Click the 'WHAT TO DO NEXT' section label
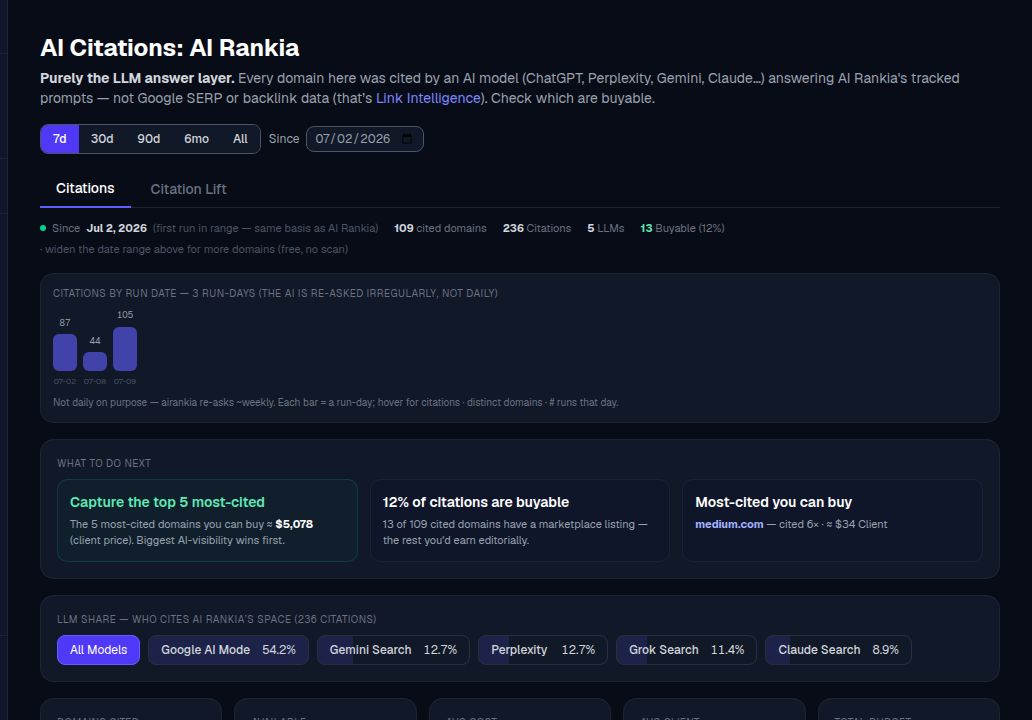The width and height of the screenshot is (1032, 720). tap(104, 463)
